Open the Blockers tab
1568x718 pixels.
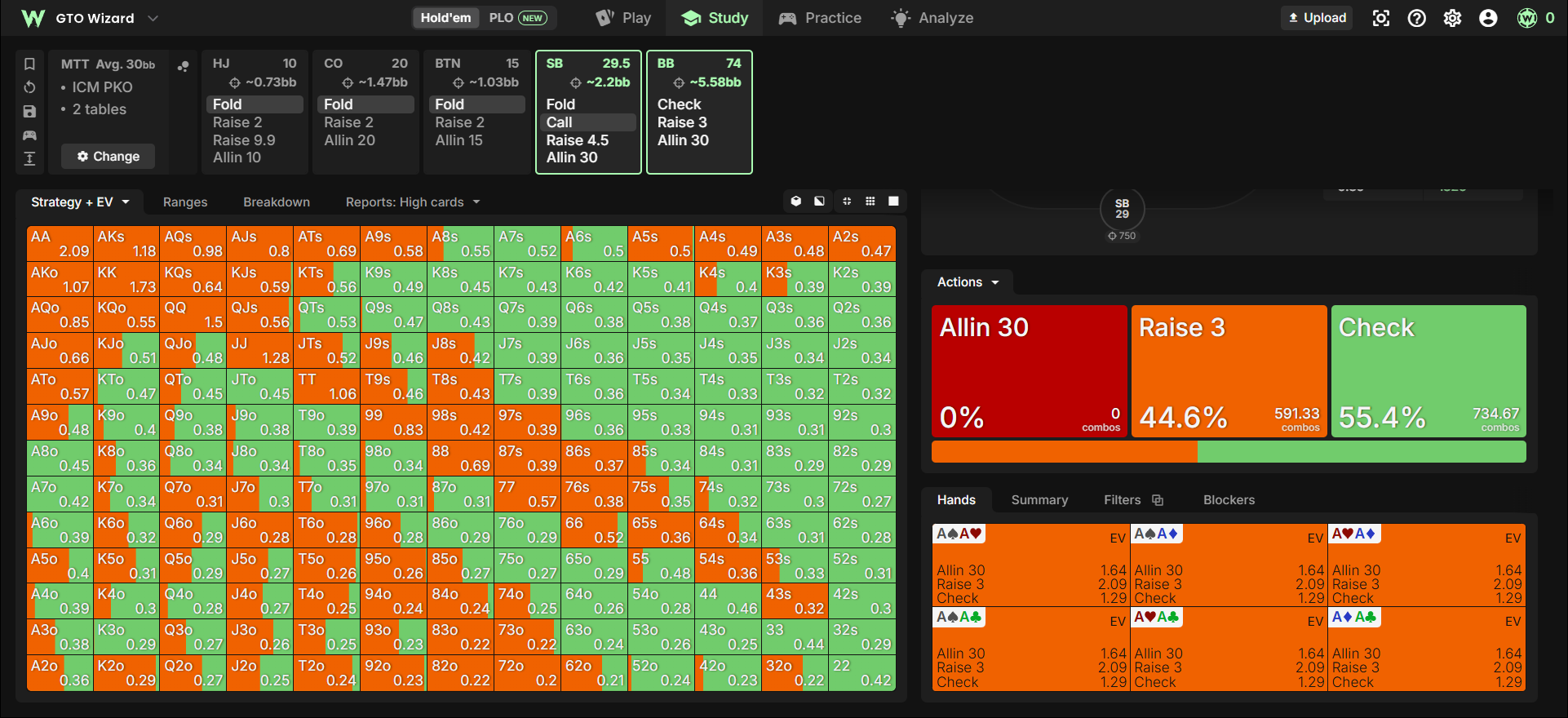[x=1229, y=500]
